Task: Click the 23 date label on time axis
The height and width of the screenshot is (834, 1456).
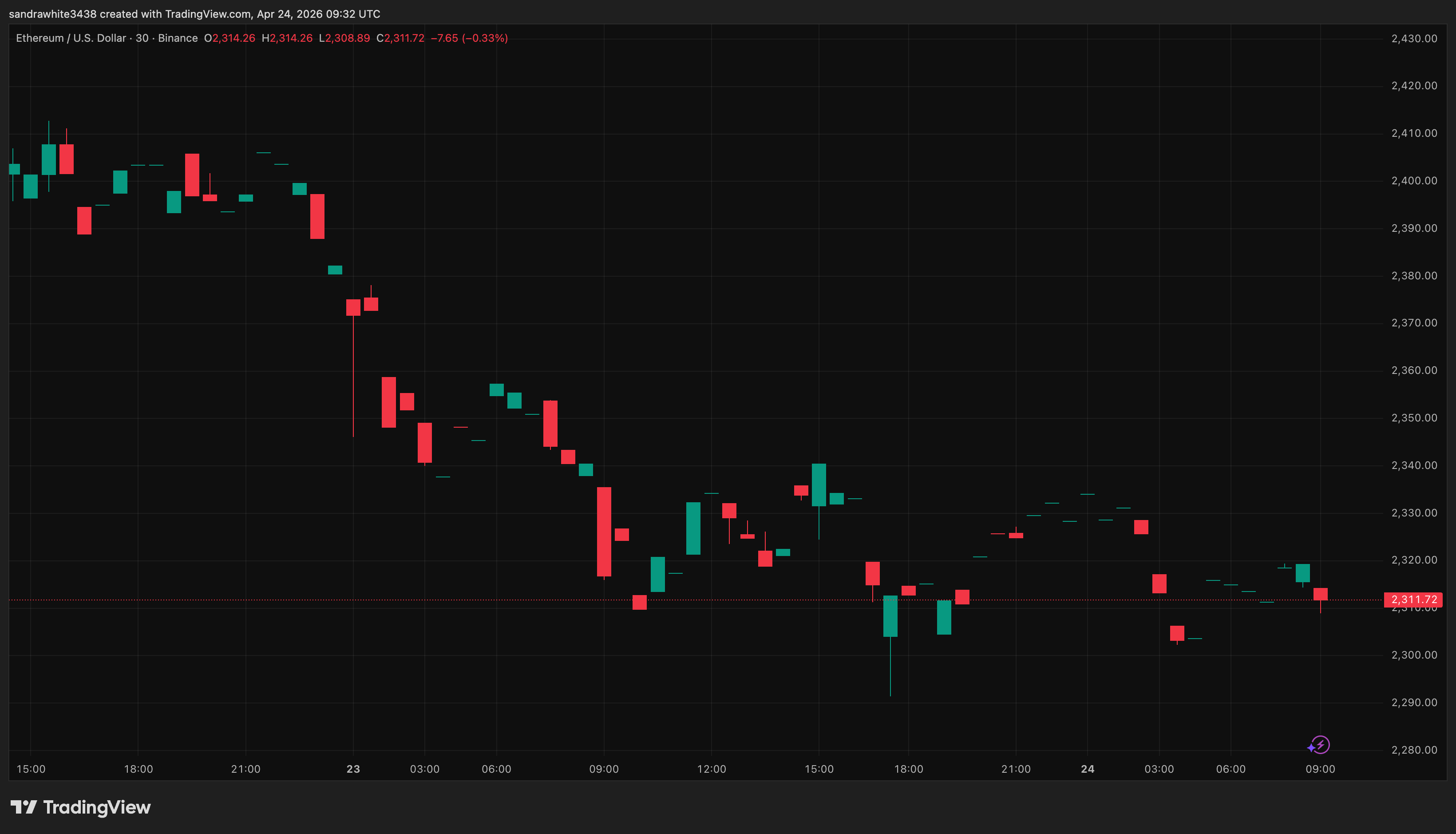Action: coord(353,769)
